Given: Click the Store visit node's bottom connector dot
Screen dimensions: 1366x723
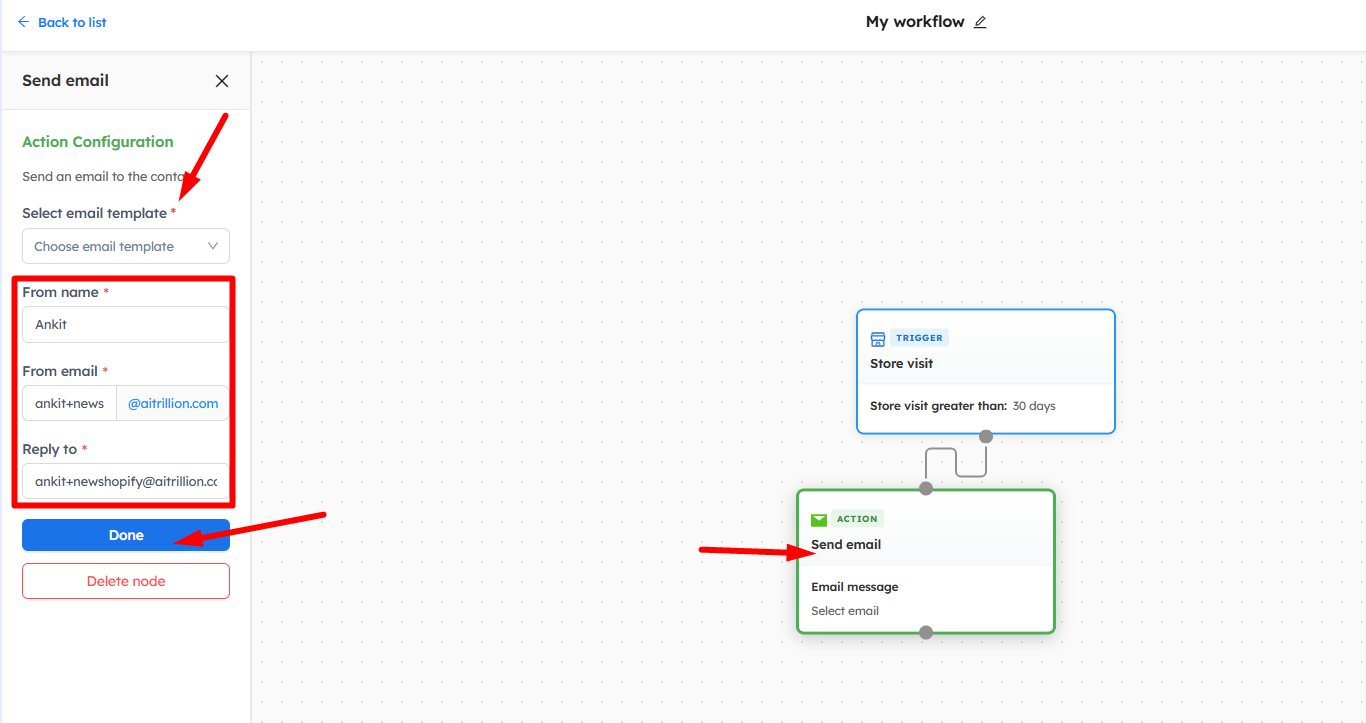Looking at the screenshot, I should (986, 436).
